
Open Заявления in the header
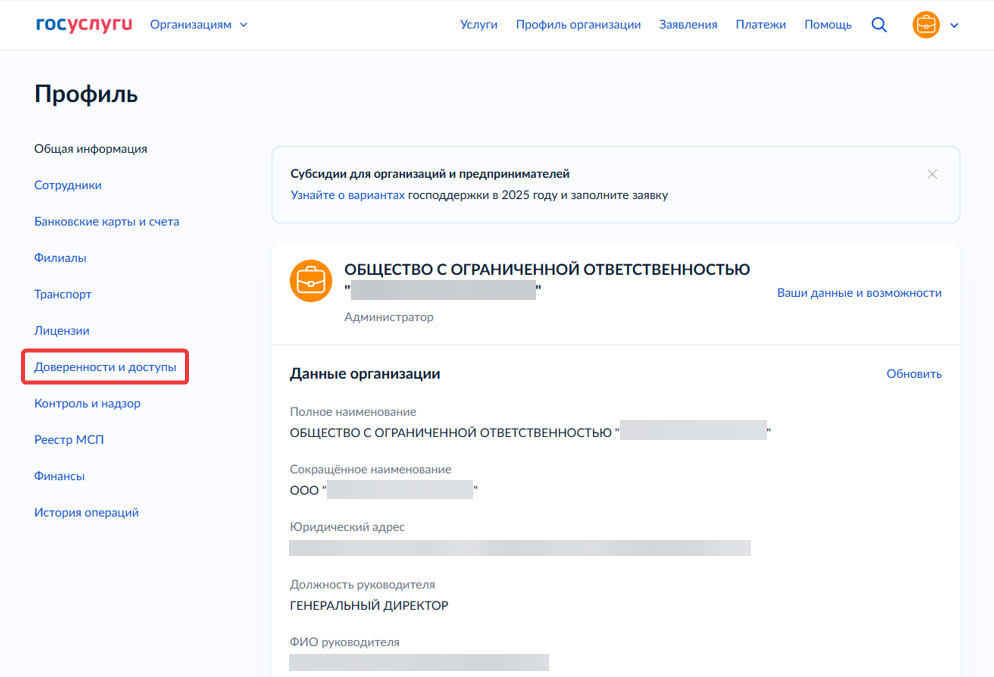coord(688,25)
